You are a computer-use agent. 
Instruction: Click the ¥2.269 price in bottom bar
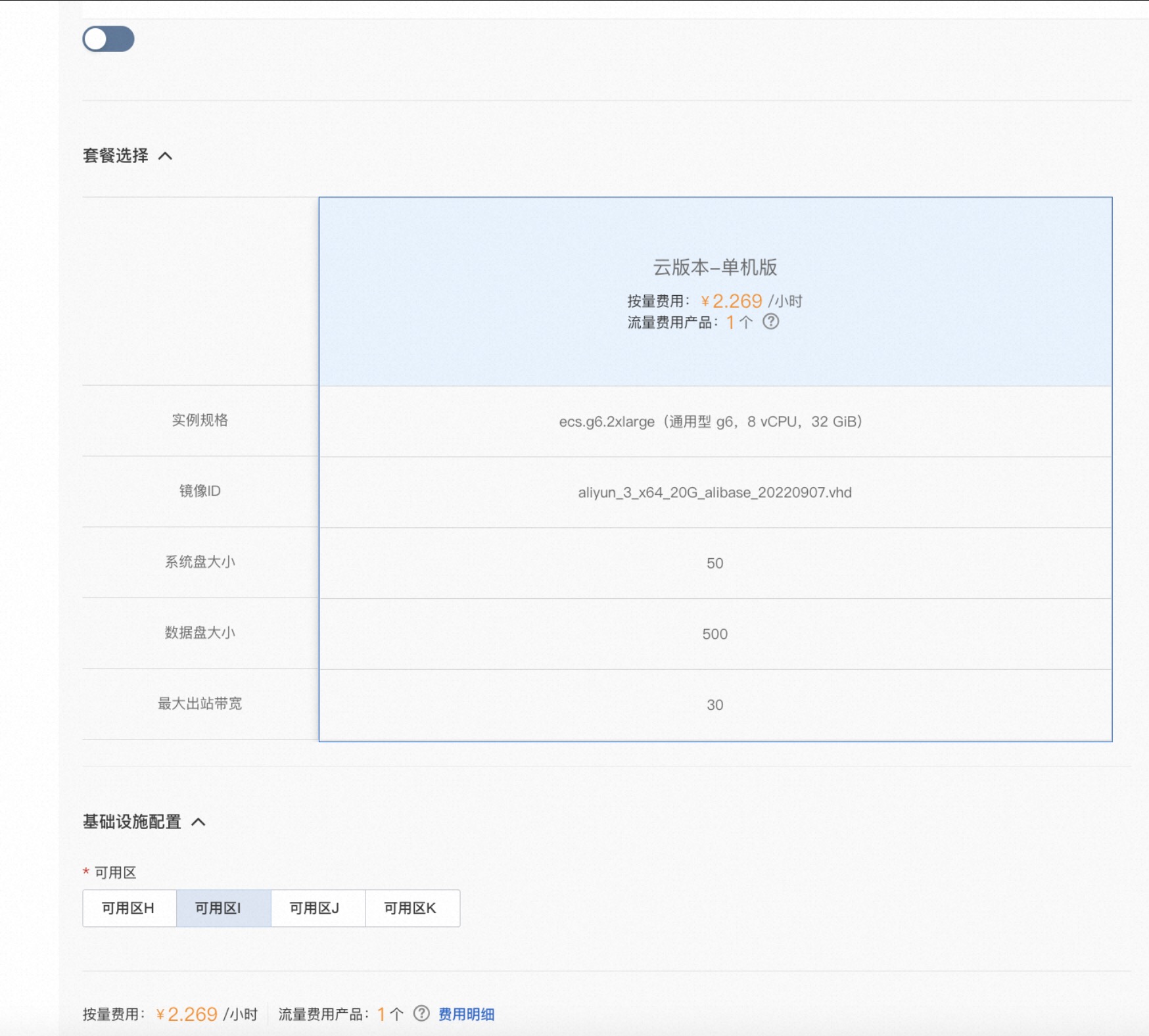click(187, 1014)
